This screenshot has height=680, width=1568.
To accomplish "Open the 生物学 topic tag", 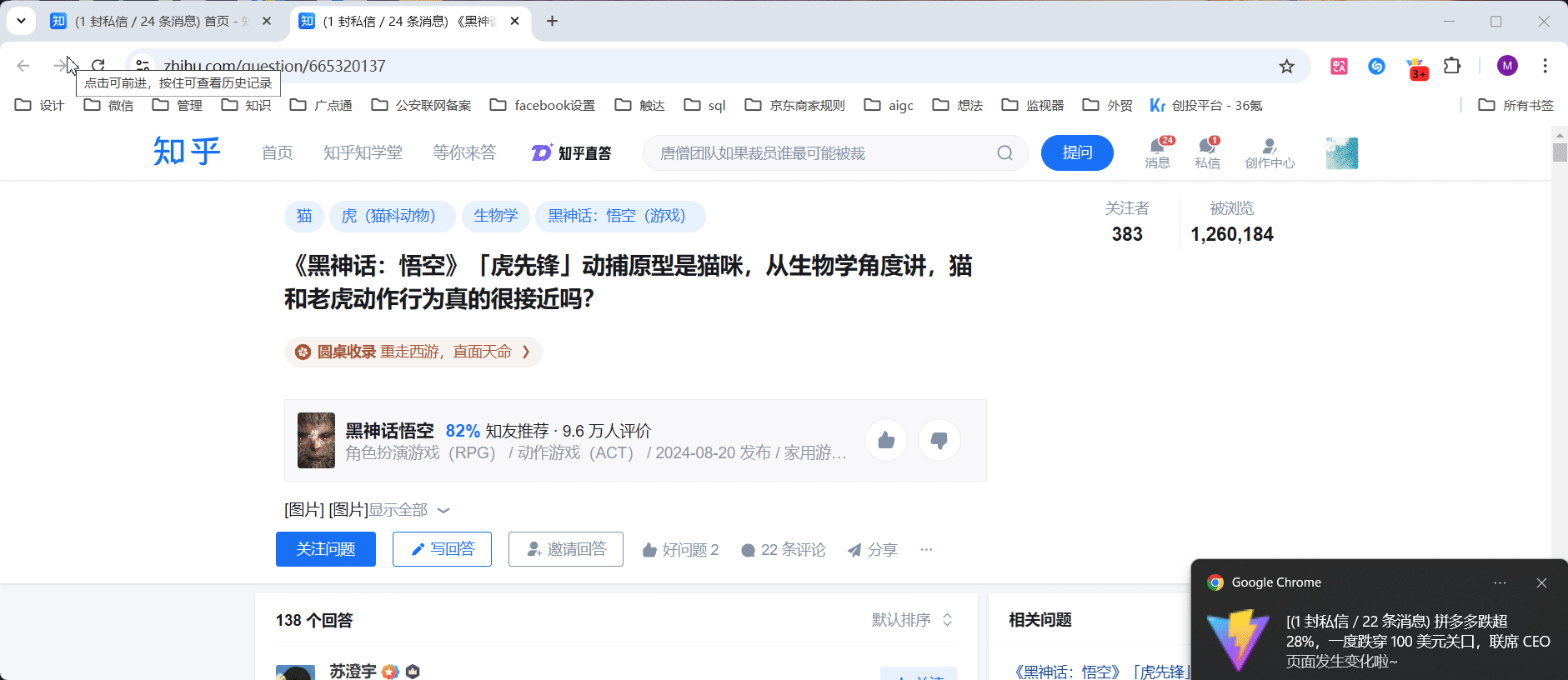I will [496, 216].
